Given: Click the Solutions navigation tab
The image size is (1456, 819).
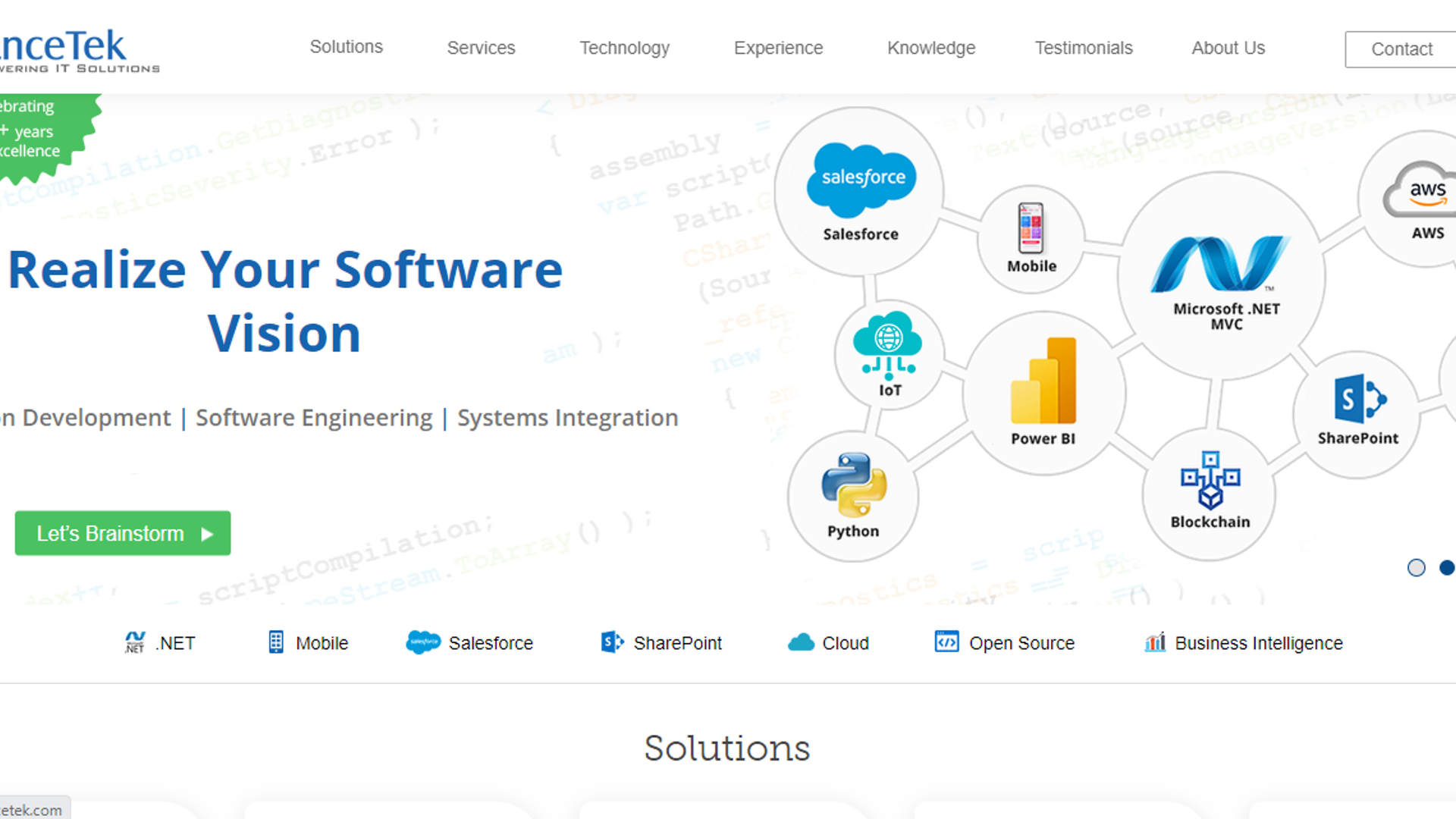Looking at the screenshot, I should pyautogui.click(x=345, y=47).
